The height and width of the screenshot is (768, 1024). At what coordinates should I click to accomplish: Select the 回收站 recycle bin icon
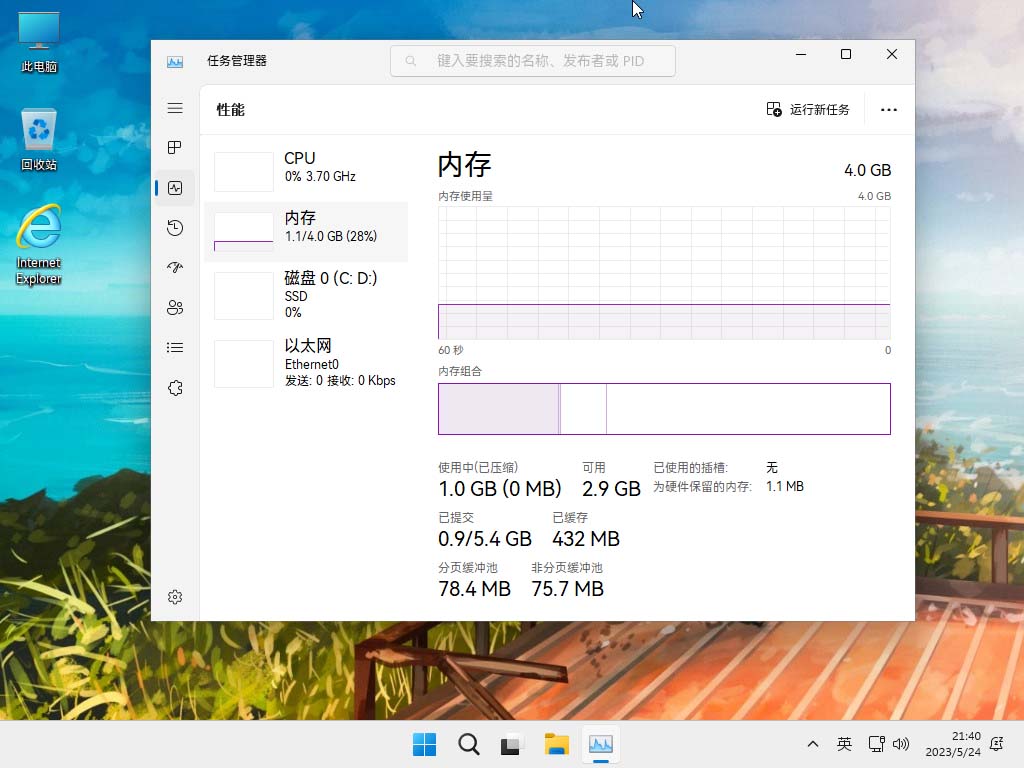click(x=39, y=140)
